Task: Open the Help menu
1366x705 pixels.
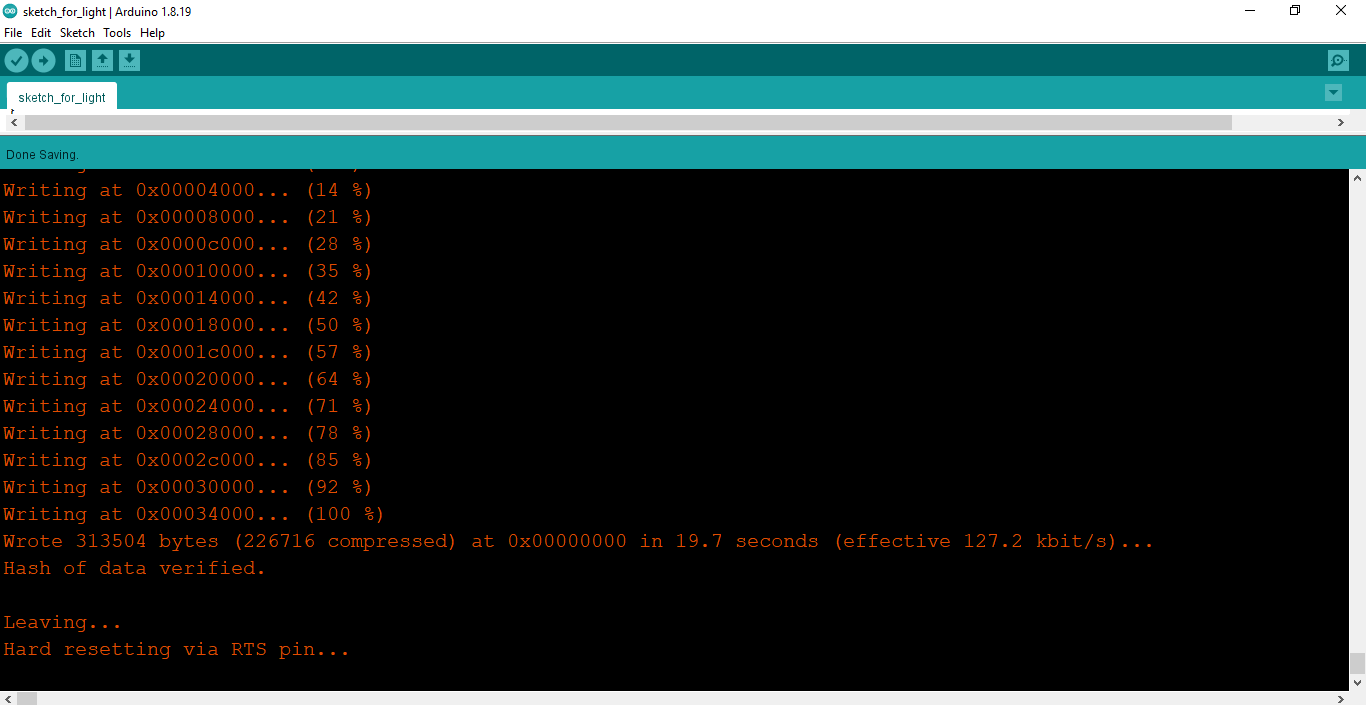Action: pos(152,32)
